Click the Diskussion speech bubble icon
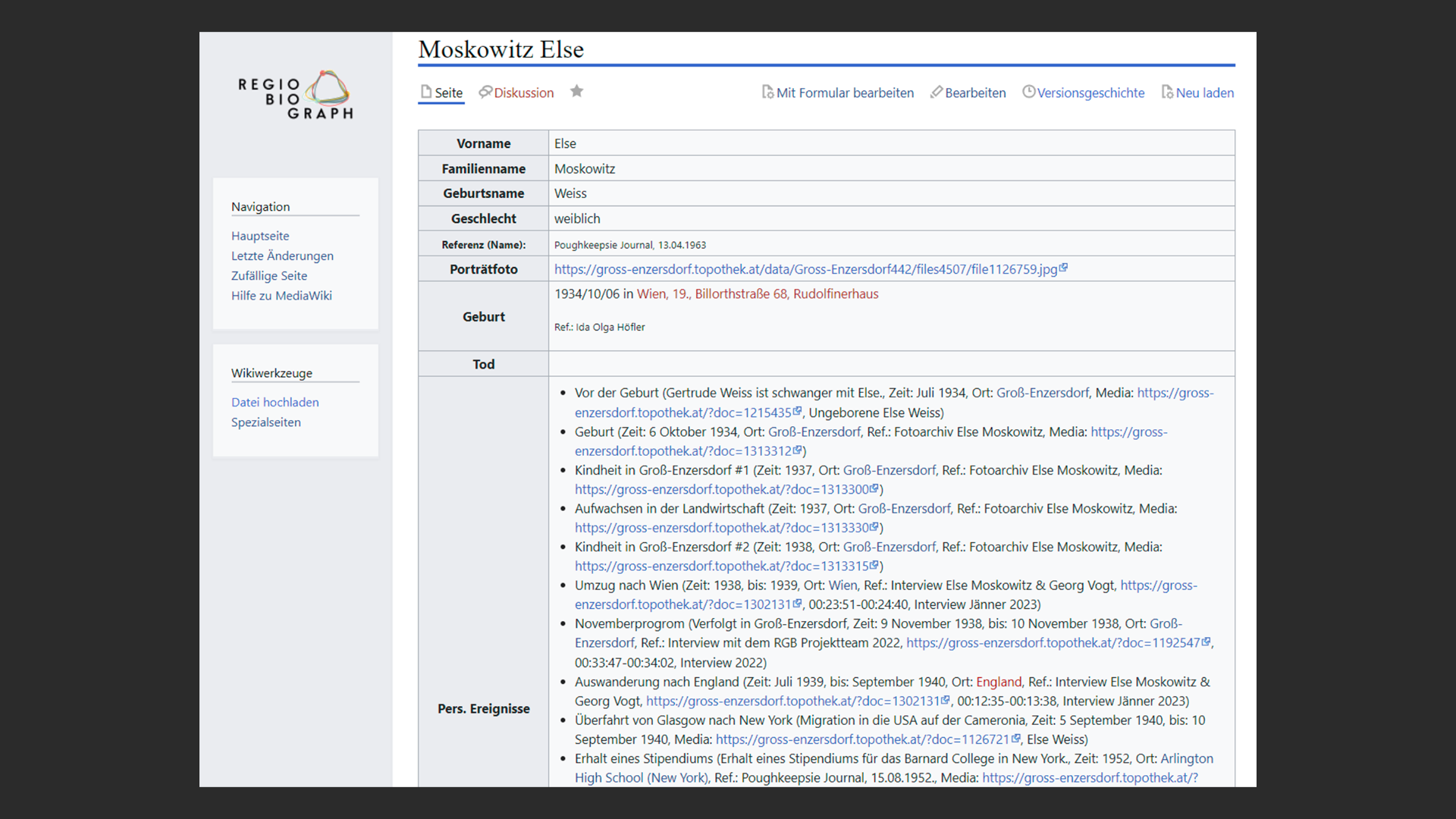The image size is (1456, 819). point(485,92)
